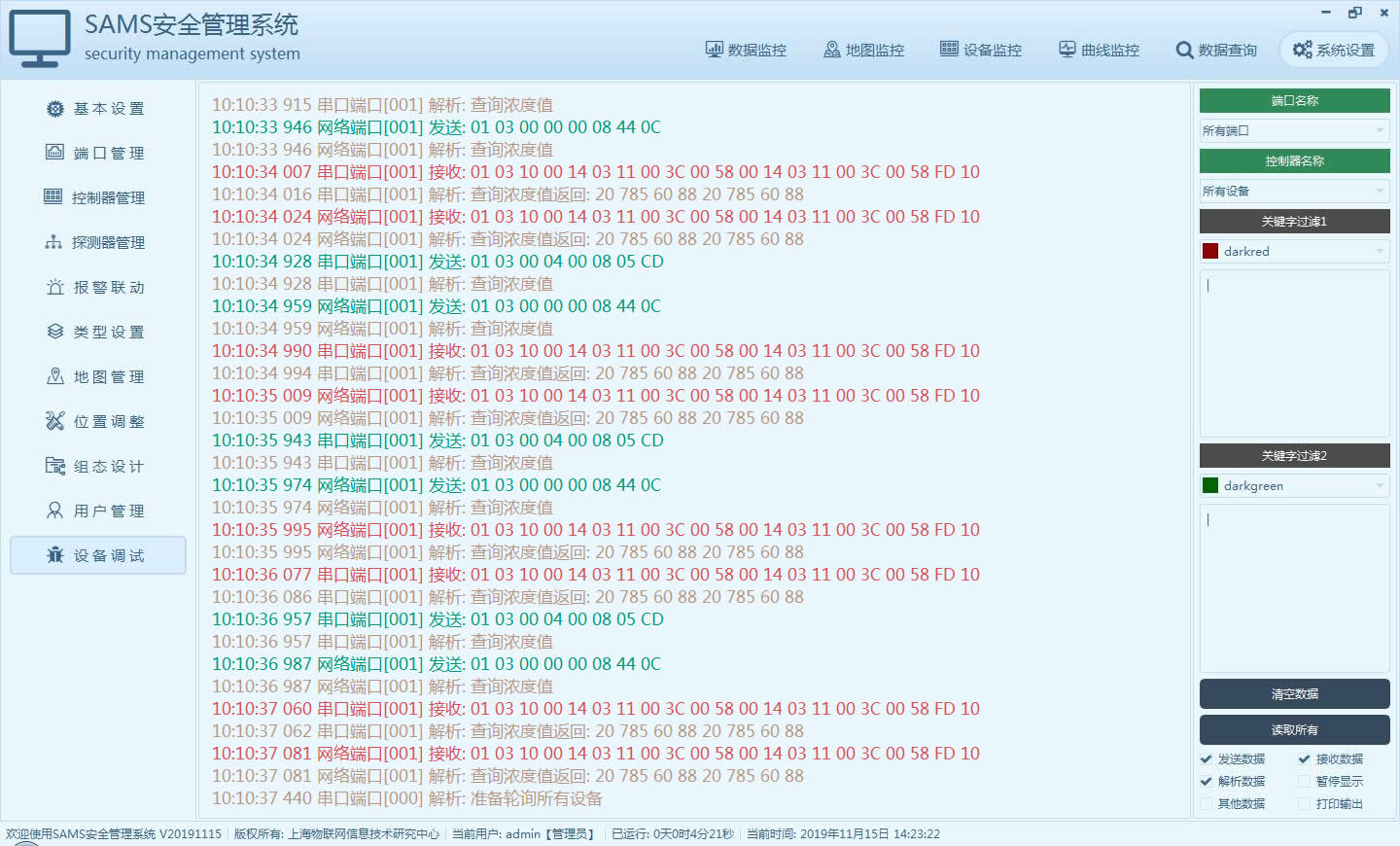Select log line 10:10:34 007 串口端口 接收
This screenshot has width=1400, height=846.
coord(596,172)
